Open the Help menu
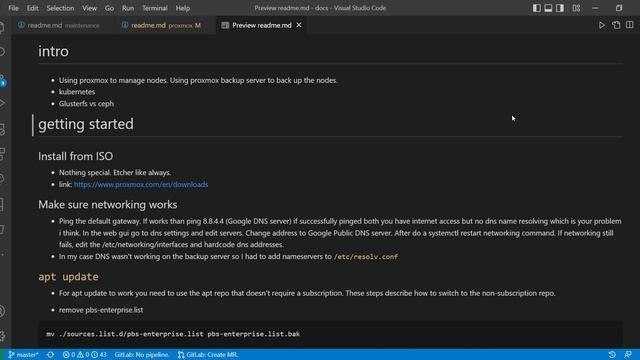This screenshot has width=640, height=360. (x=182, y=8)
